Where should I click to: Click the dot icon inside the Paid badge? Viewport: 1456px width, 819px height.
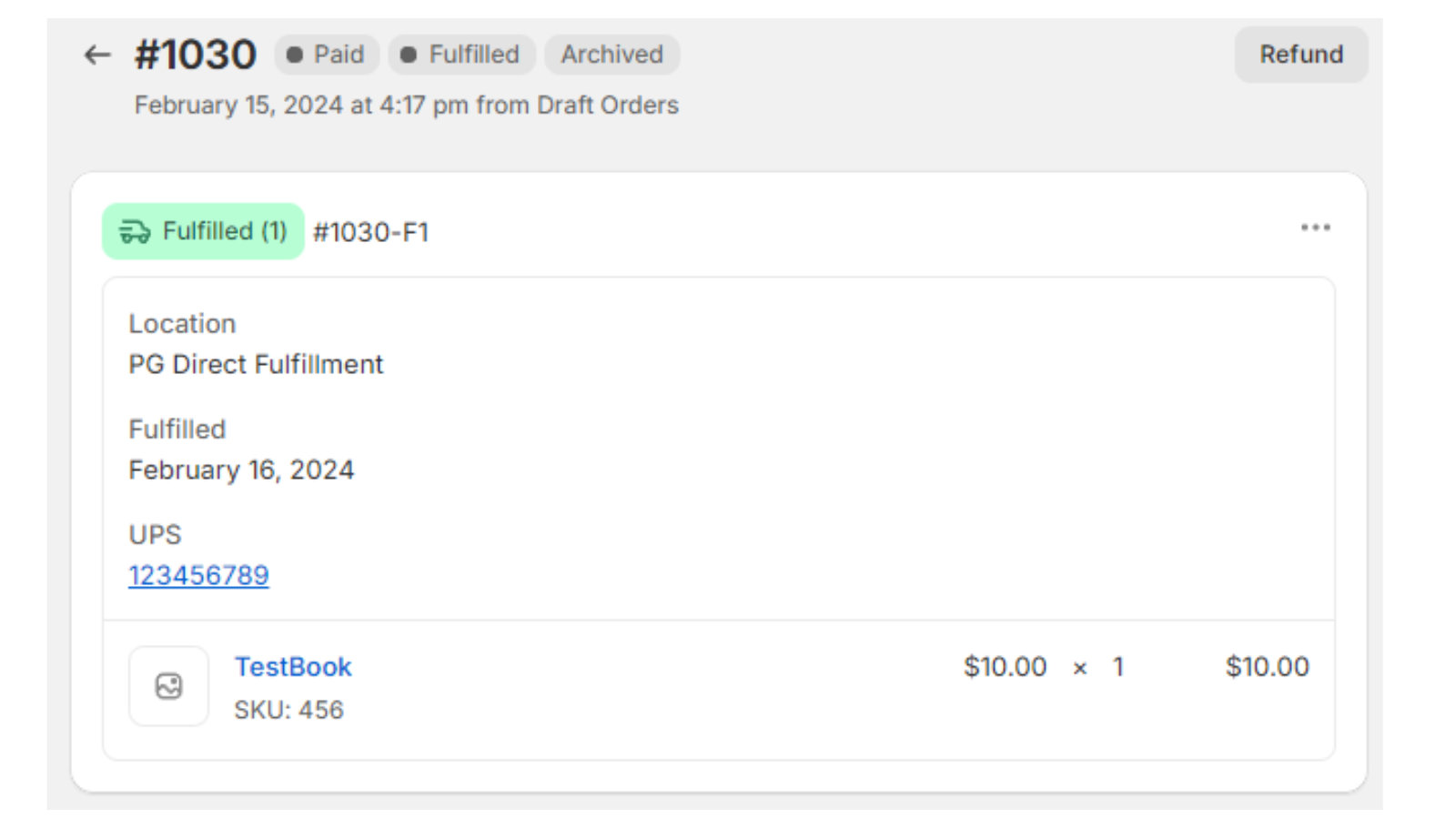click(x=295, y=56)
